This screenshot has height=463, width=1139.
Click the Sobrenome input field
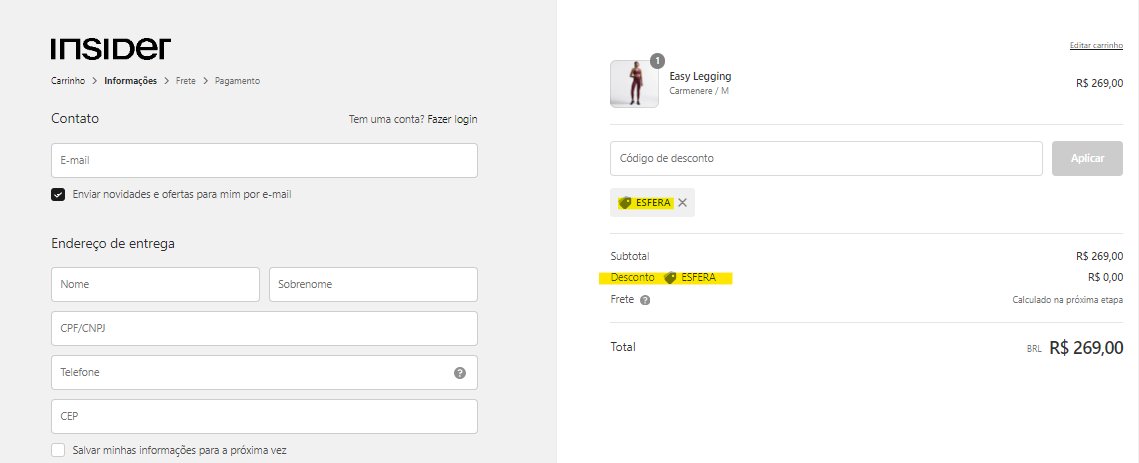373,284
